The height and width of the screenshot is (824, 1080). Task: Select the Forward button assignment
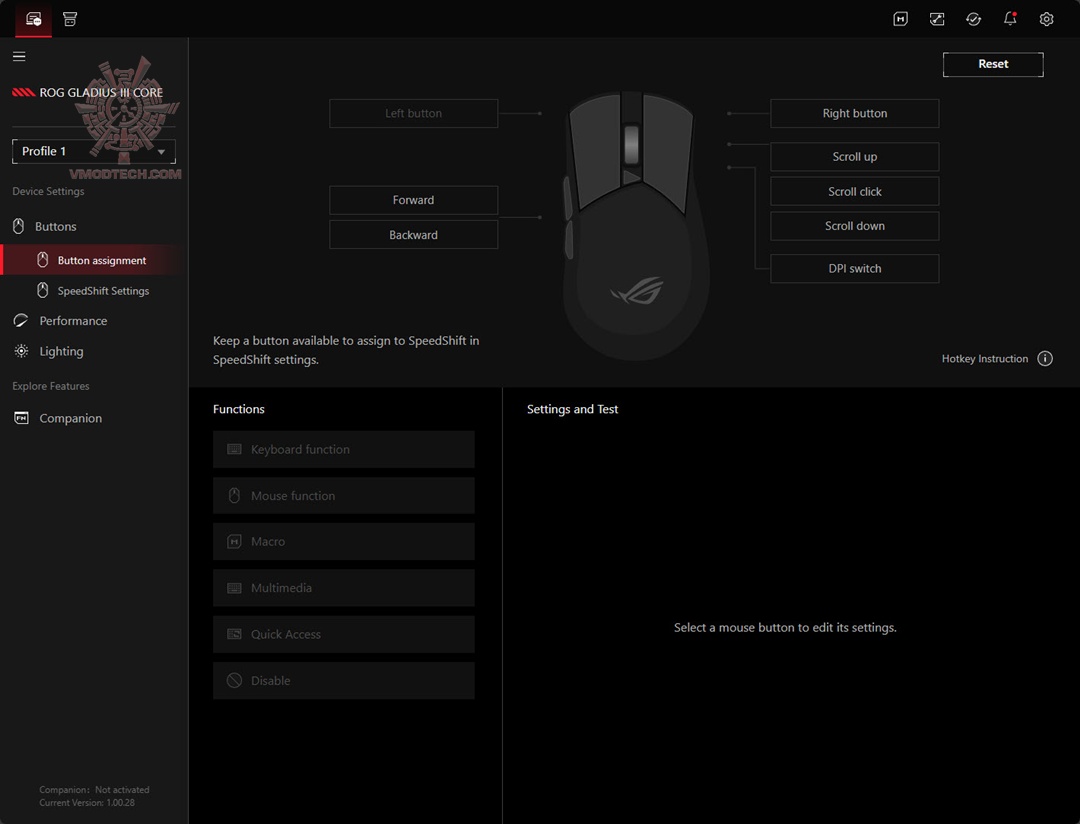pos(413,200)
